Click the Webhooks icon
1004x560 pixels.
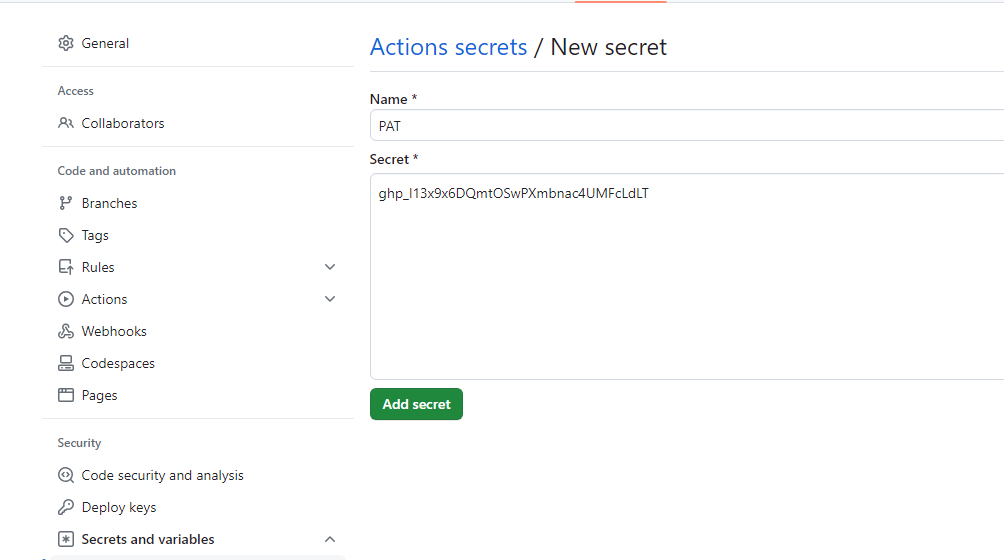pyautogui.click(x=66, y=331)
